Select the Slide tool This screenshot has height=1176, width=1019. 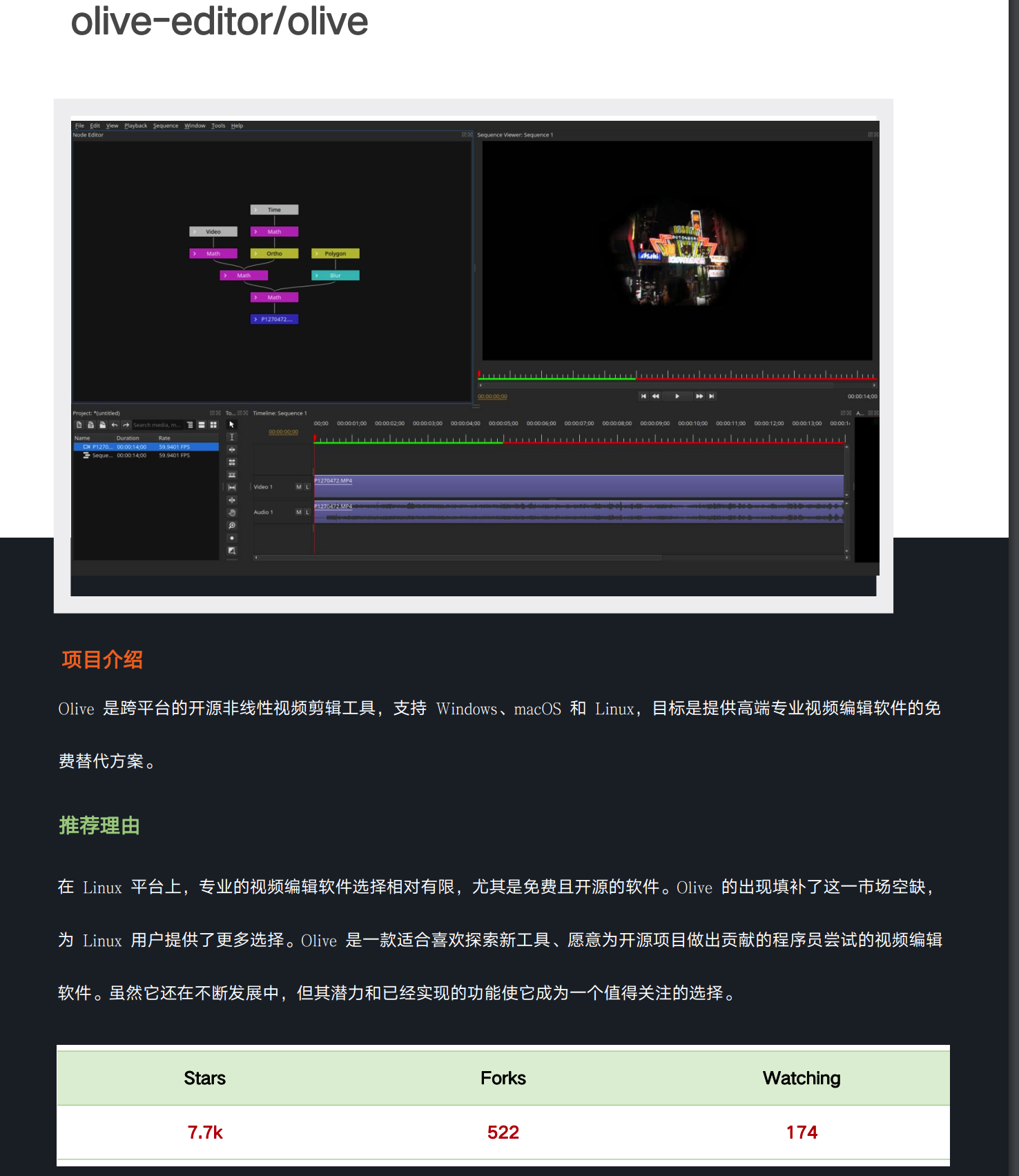tap(232, 500)
